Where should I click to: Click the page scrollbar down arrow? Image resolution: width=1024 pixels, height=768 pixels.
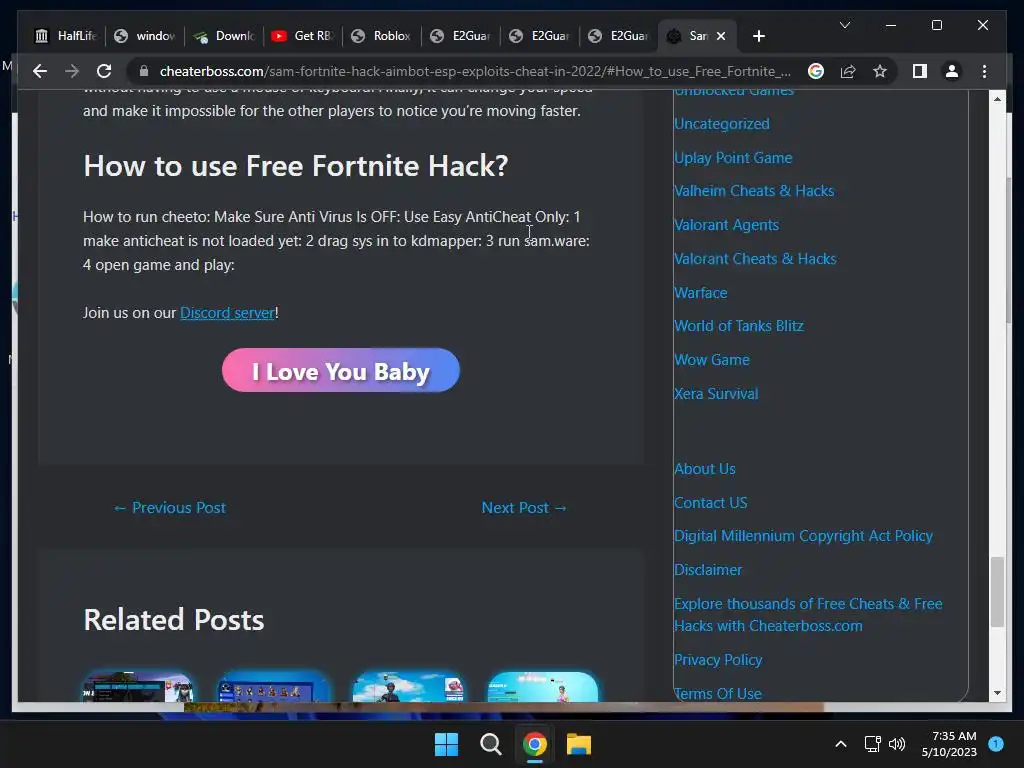coord(997,693)
